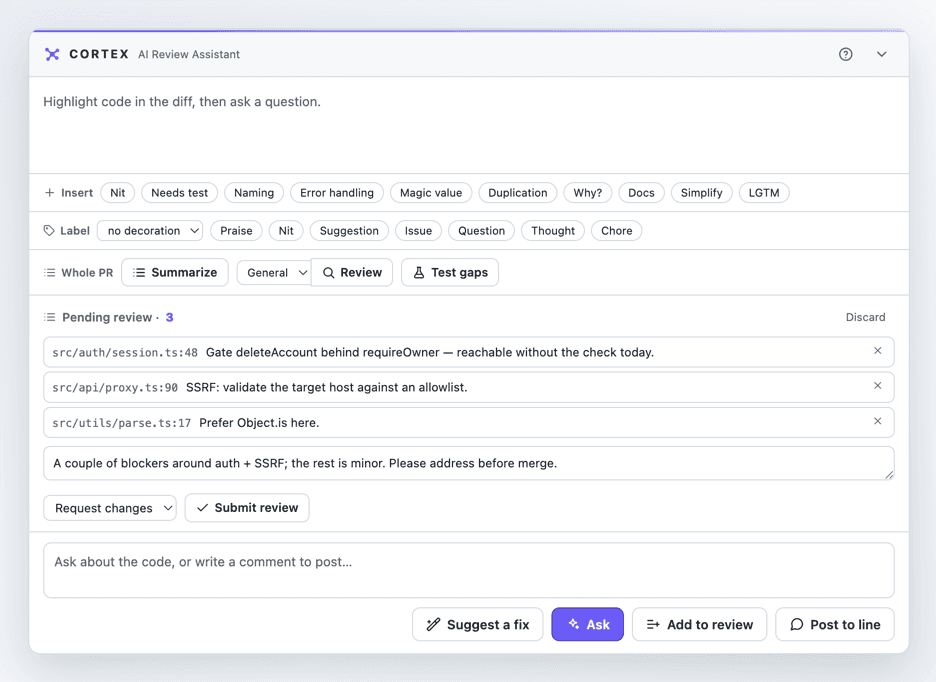This screenshot has height=682, width=936.
Task: Open the no decoration dropdown
Action: tap(150, 231)
